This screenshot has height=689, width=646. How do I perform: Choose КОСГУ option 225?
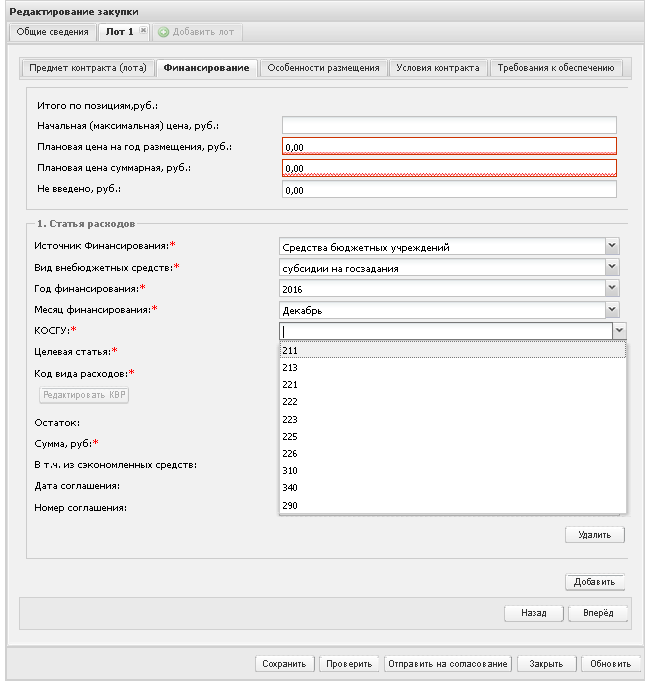(453, 436)
